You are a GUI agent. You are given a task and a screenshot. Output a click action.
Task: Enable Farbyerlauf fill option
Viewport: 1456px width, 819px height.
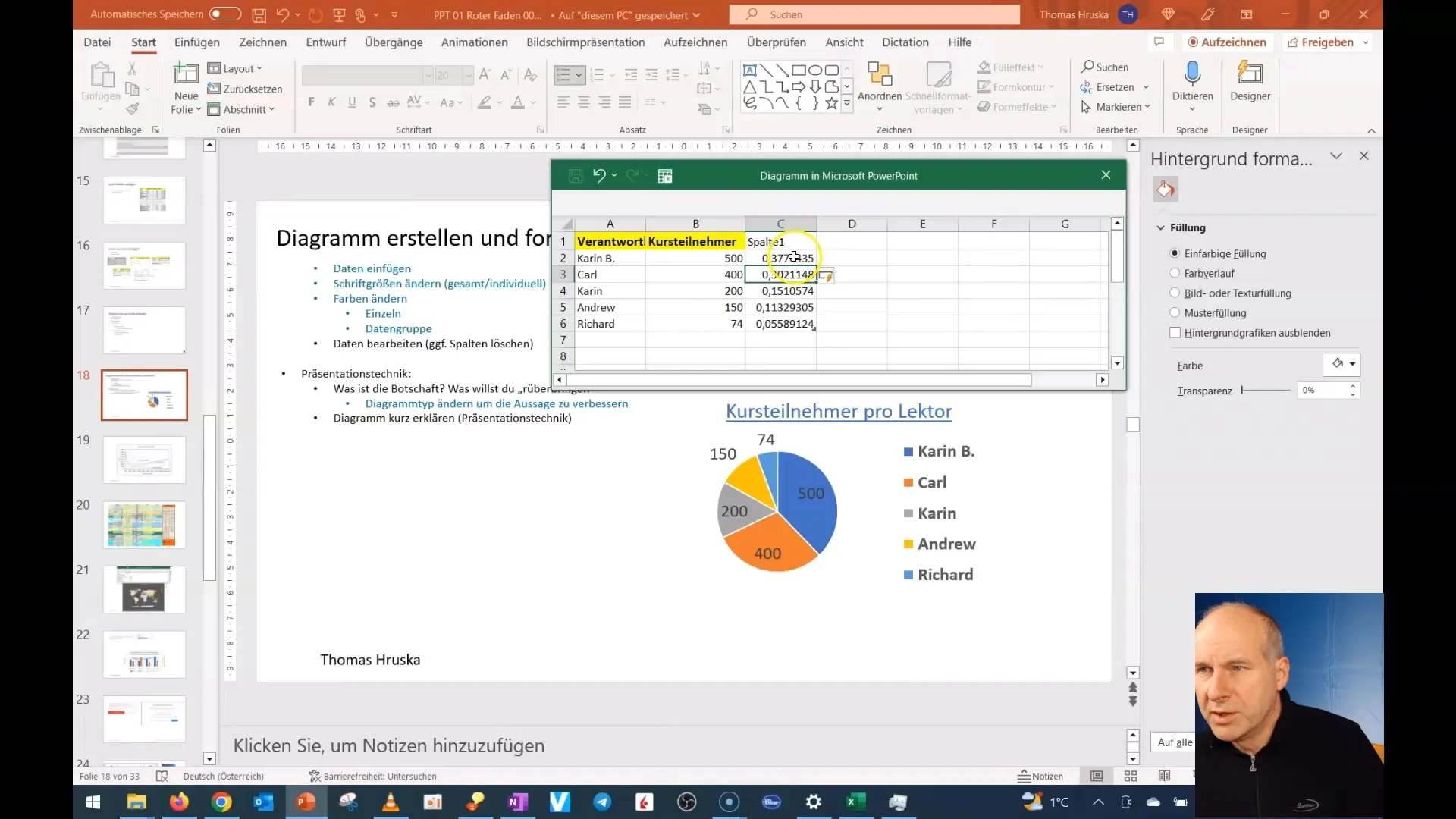1175,272
